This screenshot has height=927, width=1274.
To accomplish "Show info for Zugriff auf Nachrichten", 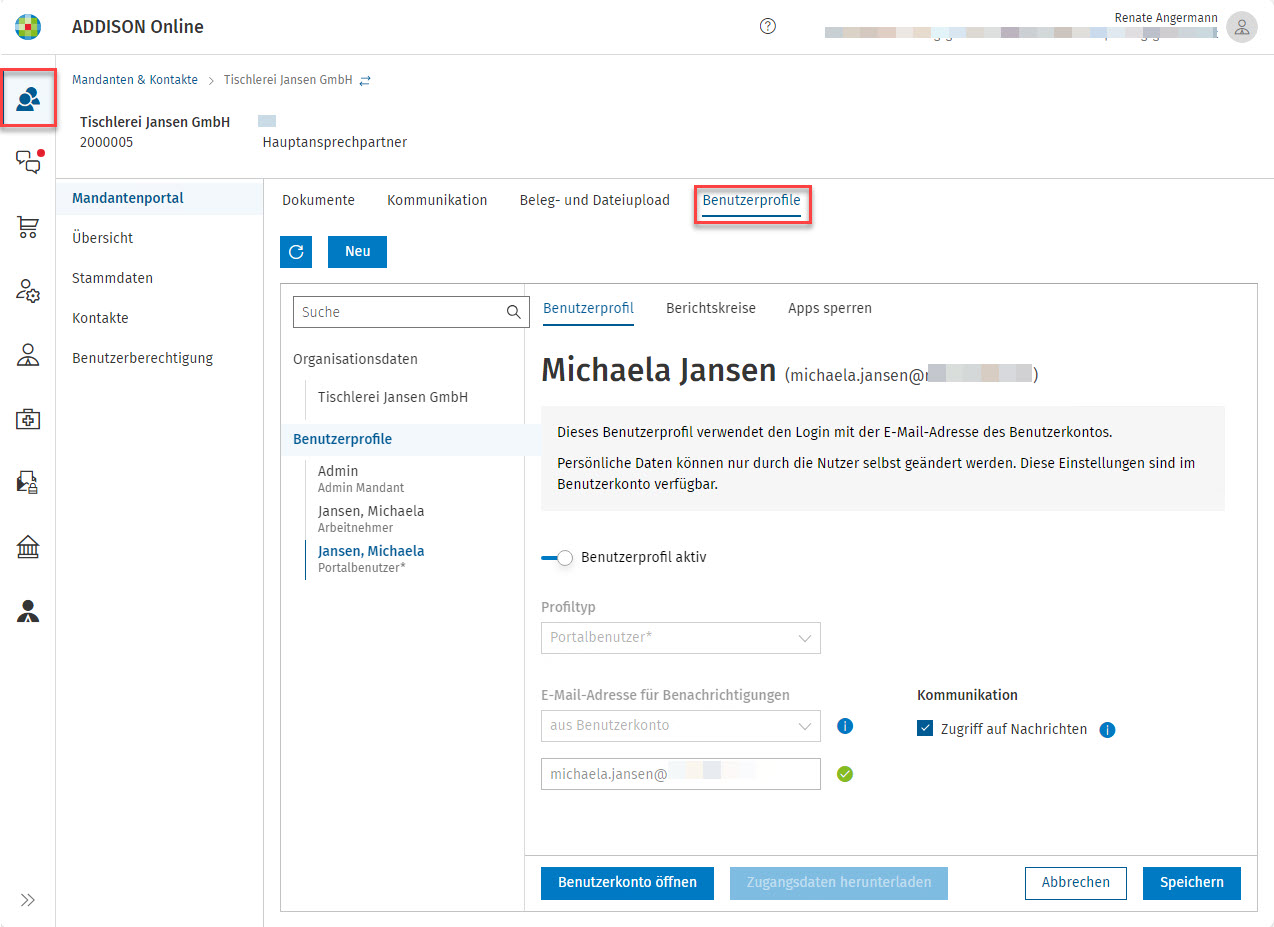I will [x=1107, y=730].
